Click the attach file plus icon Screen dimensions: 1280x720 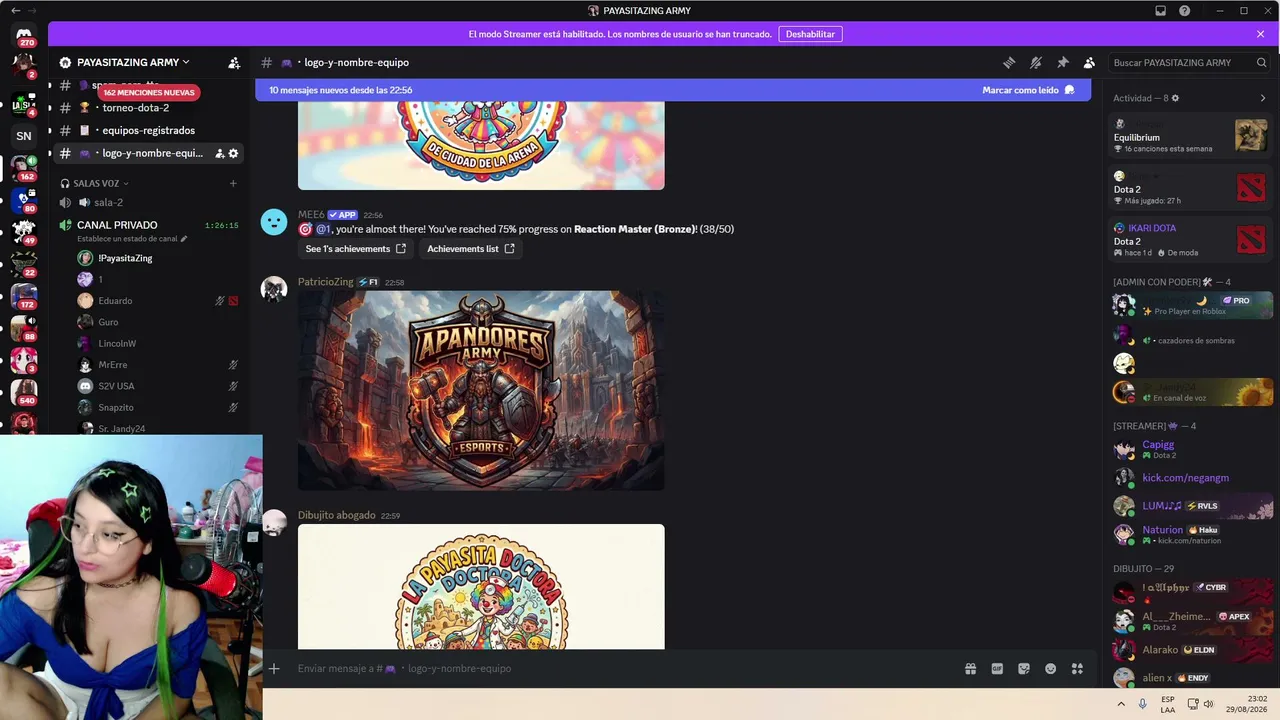274,668
